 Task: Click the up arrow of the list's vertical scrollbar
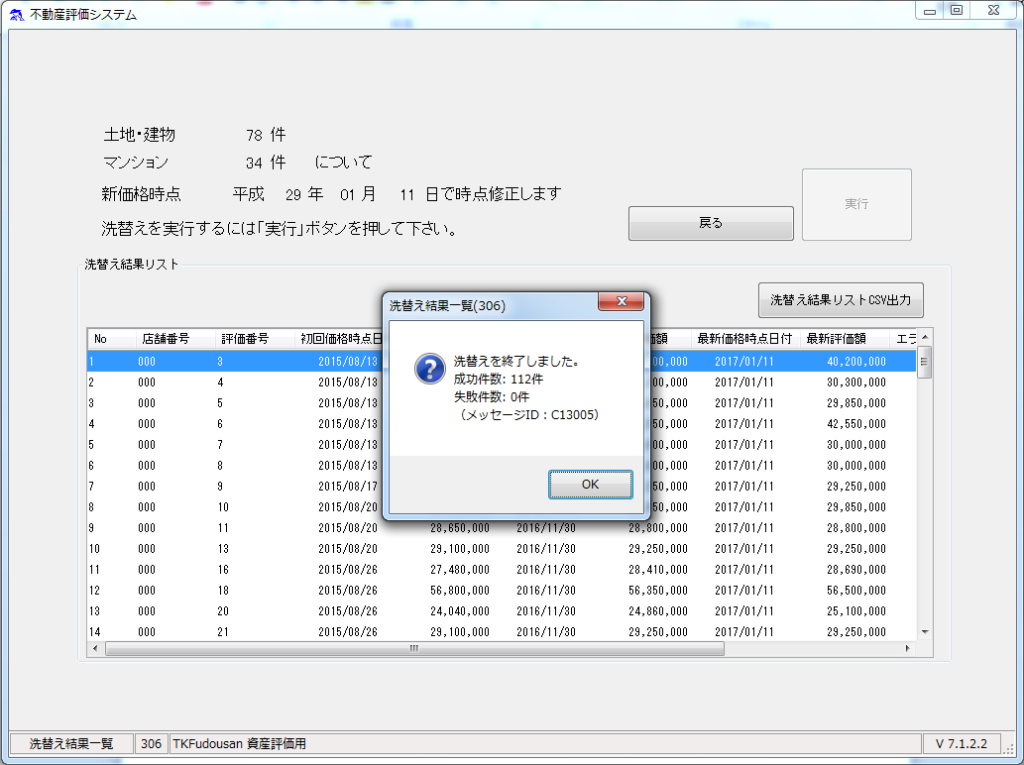tap(924, 337)
